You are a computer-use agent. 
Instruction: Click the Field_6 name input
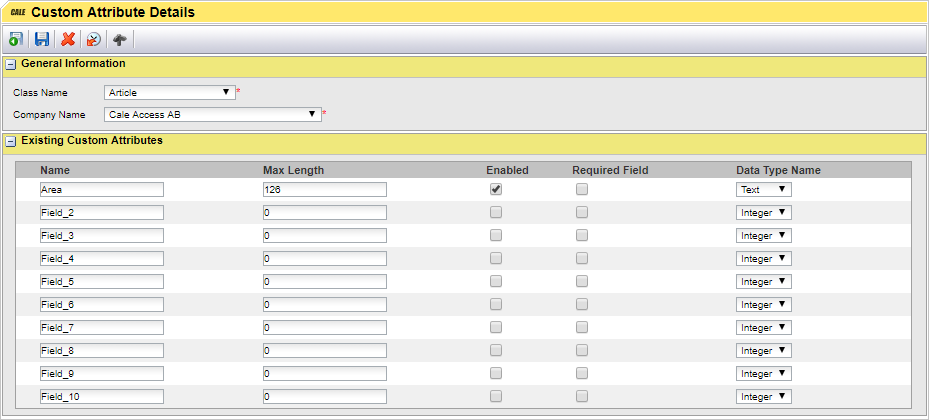[101, 304]
